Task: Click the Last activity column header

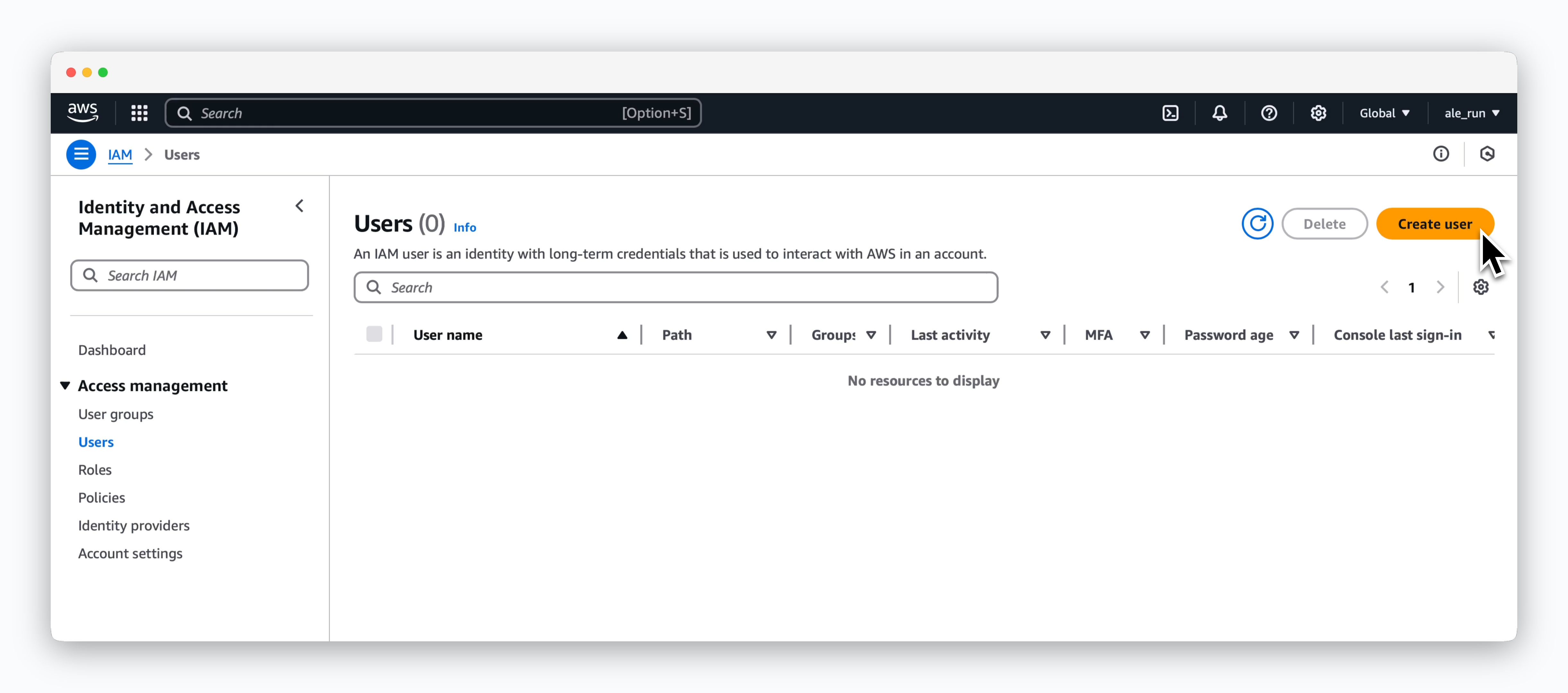Action: (950, 335)
